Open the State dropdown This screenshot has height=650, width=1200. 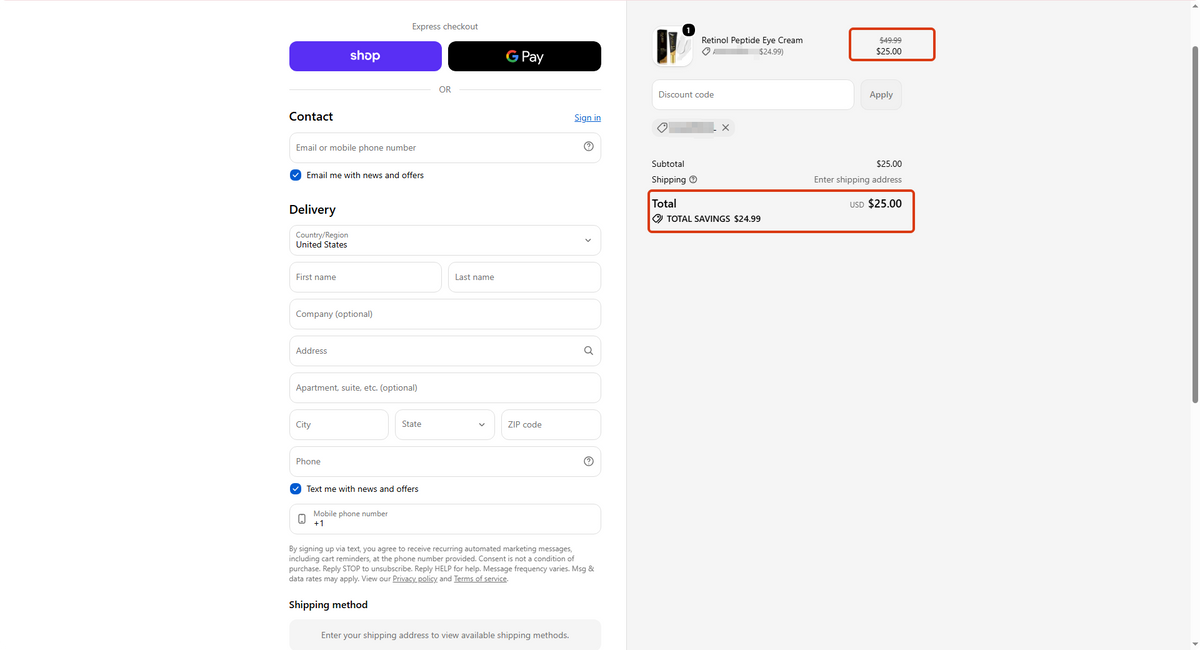[444, 424]
